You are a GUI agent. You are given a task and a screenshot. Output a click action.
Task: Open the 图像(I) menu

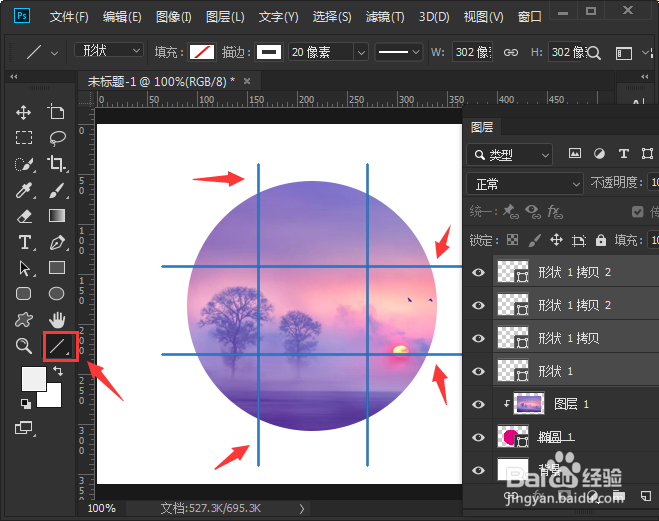[174, 17]
